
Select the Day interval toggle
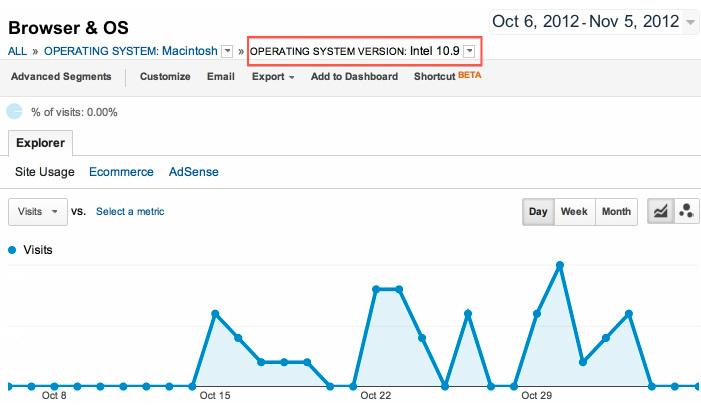coord(538,212)
